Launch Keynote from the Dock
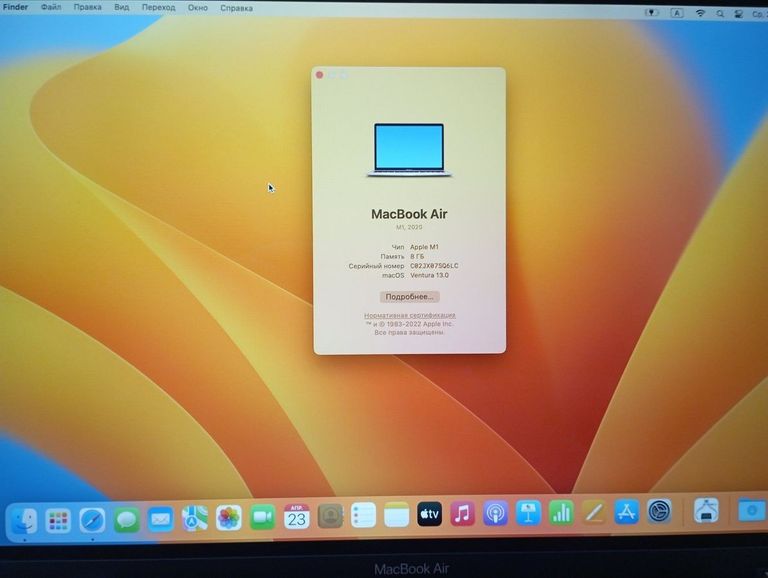 pos(528,513)
